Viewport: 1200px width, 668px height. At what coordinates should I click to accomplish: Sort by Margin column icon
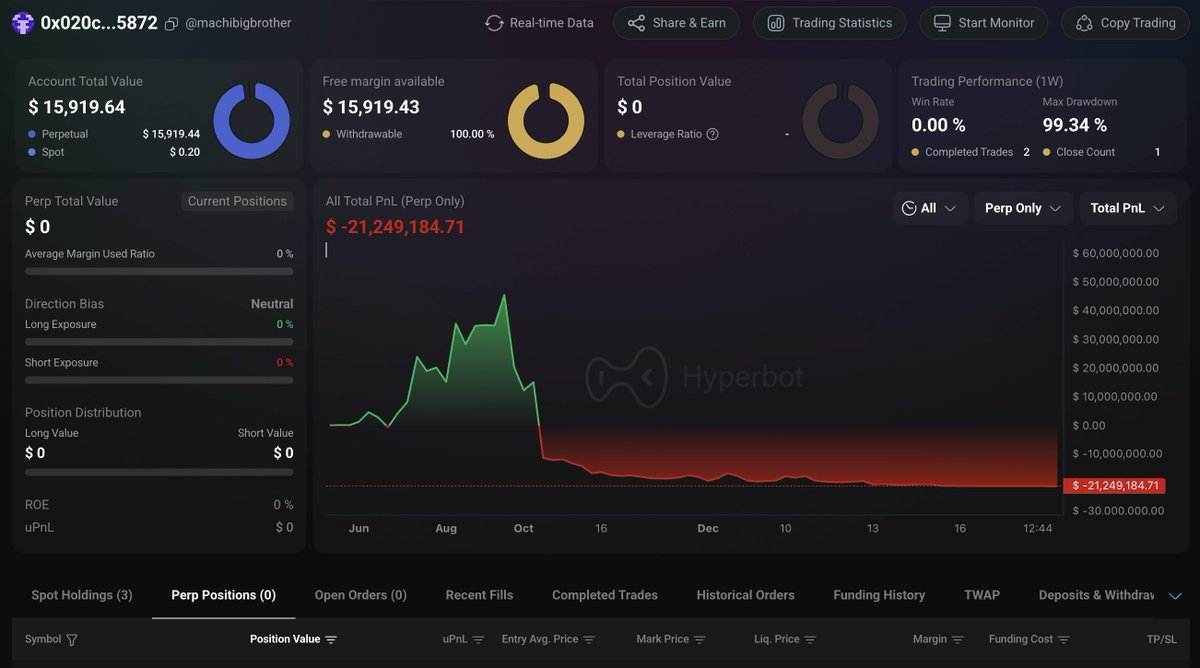pyautogui.click(x=957, y=640)
